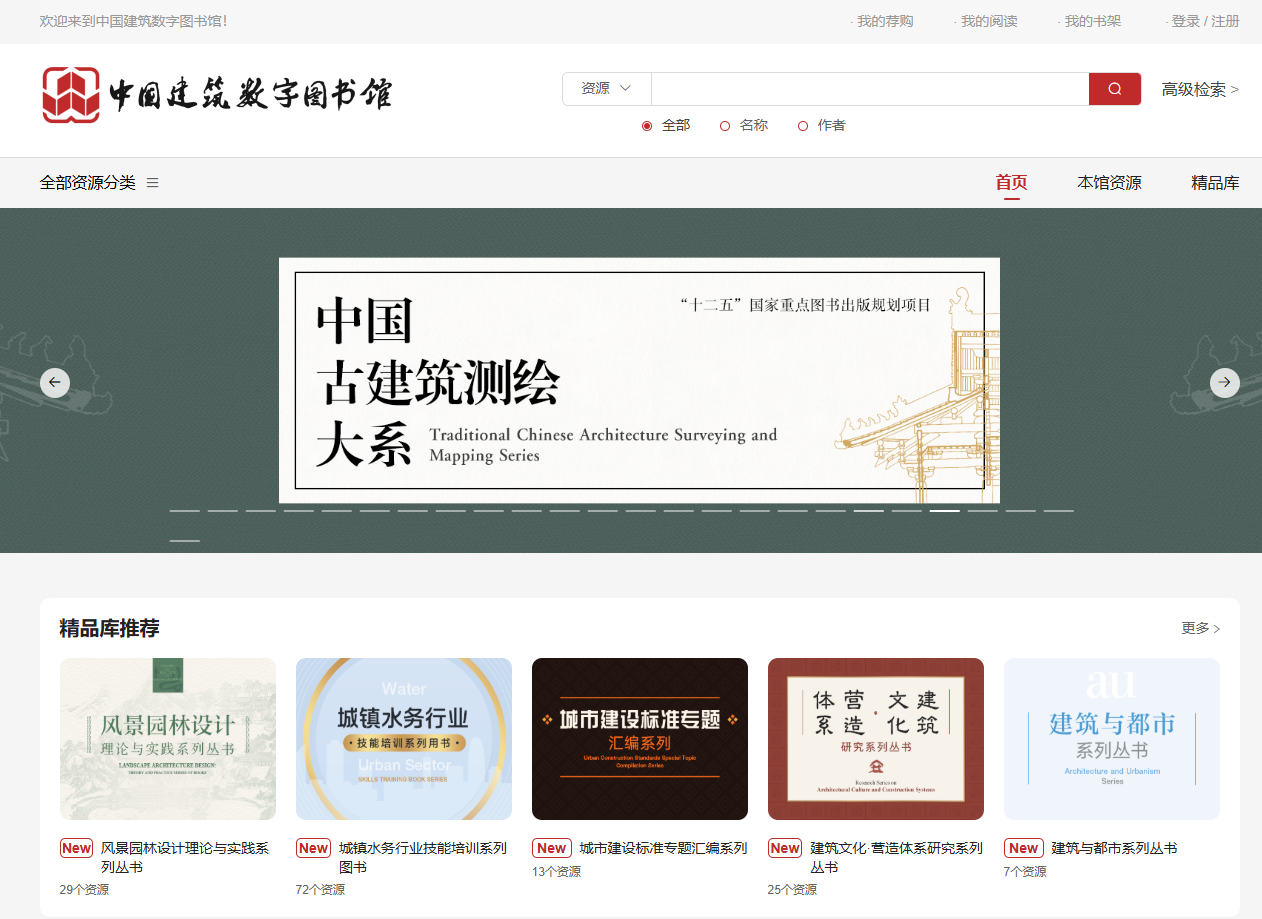Image resolution: width=1262 pixels, height=919 pixels.
Task: Click the China Architecture Digital Library logo
Action: [217, 94]
